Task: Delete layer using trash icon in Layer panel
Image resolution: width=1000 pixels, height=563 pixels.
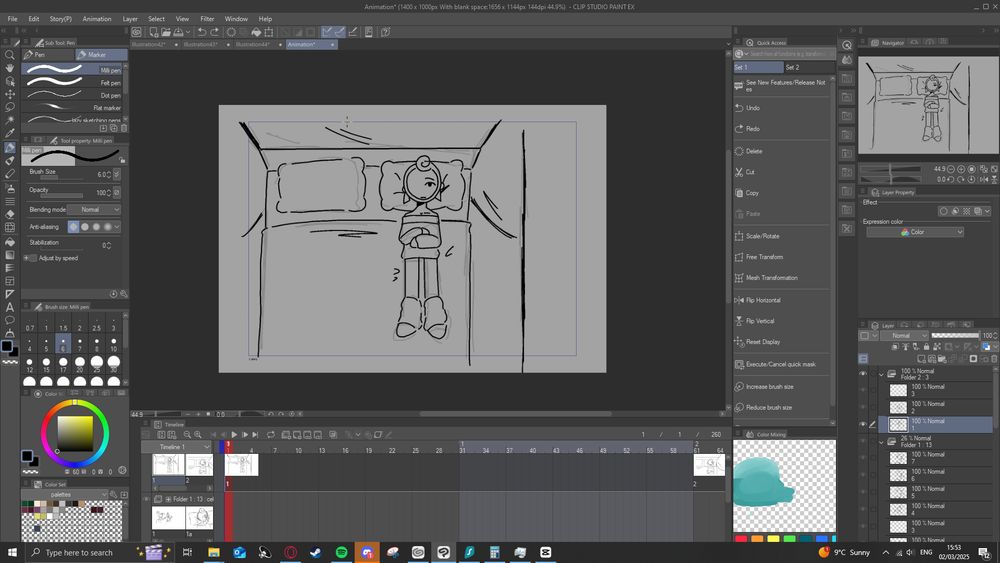Action: tap(994, 359)
